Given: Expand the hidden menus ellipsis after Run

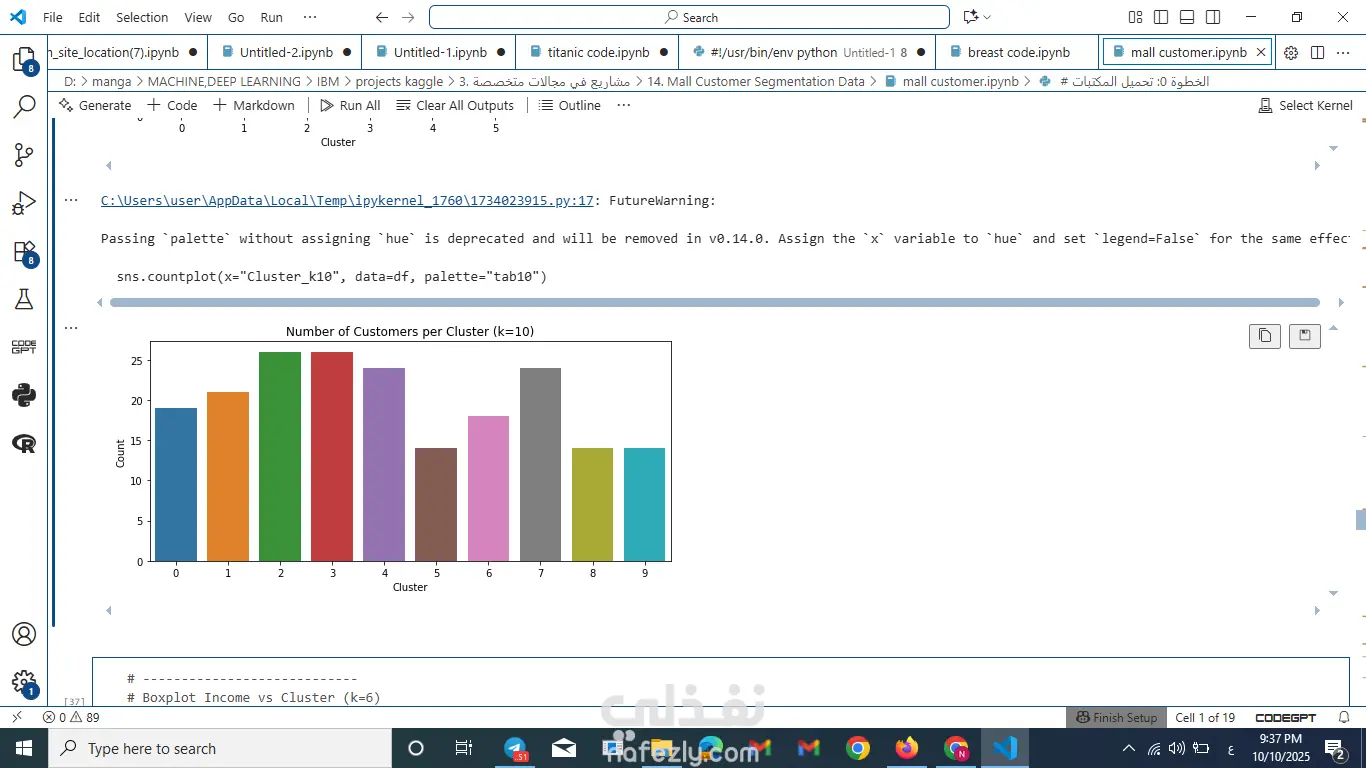Looking at the screenshot, I should point(310,17).
